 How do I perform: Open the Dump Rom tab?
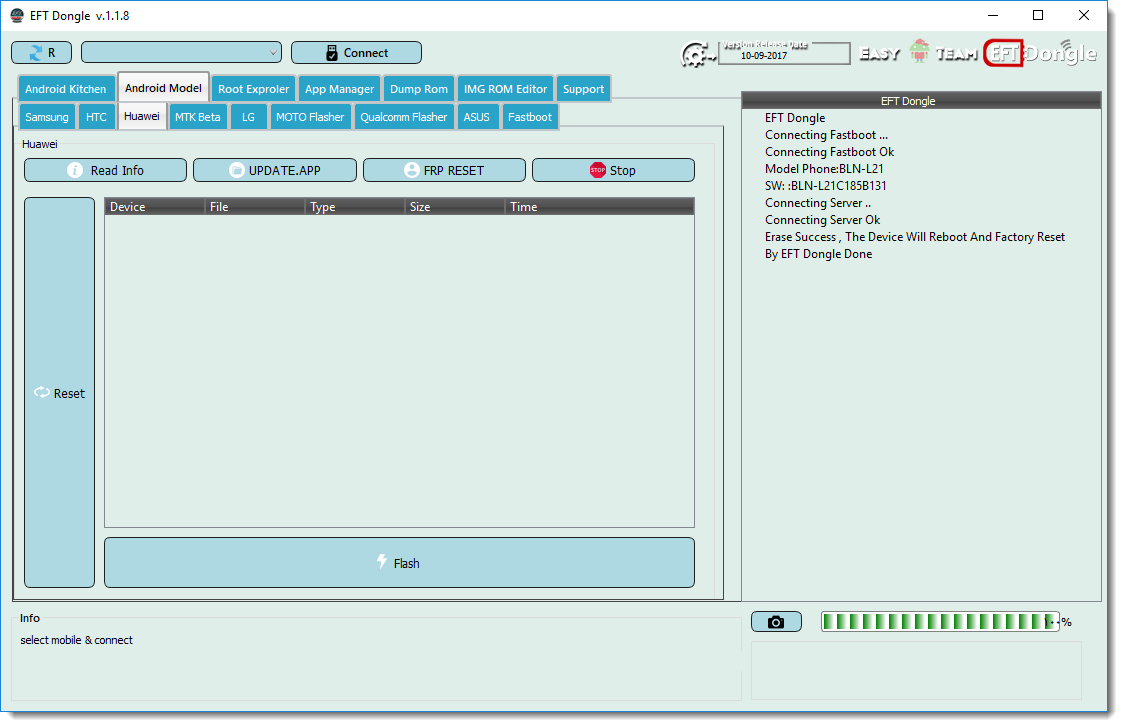point(419,89)
